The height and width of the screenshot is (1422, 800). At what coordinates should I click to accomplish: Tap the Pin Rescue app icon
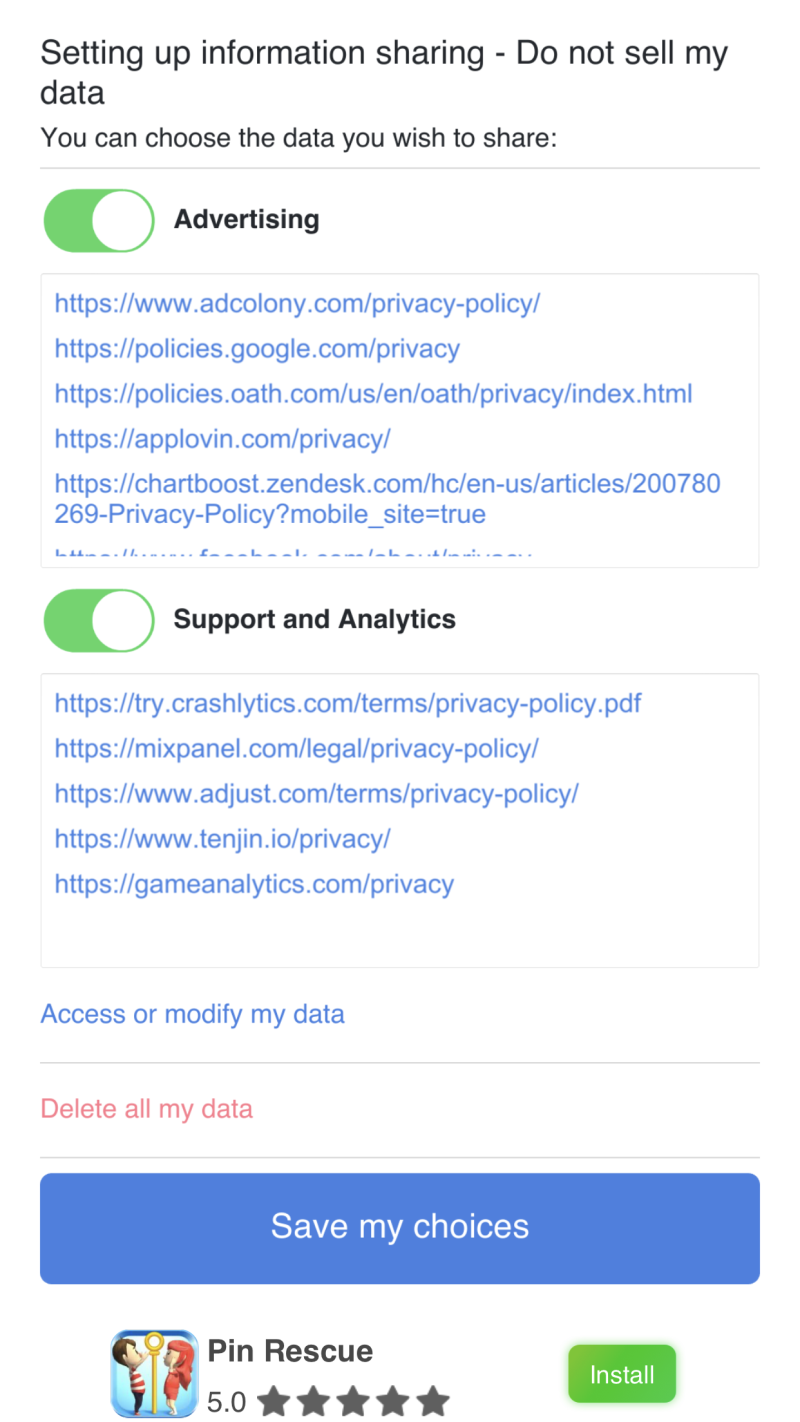pos(154,1373)
